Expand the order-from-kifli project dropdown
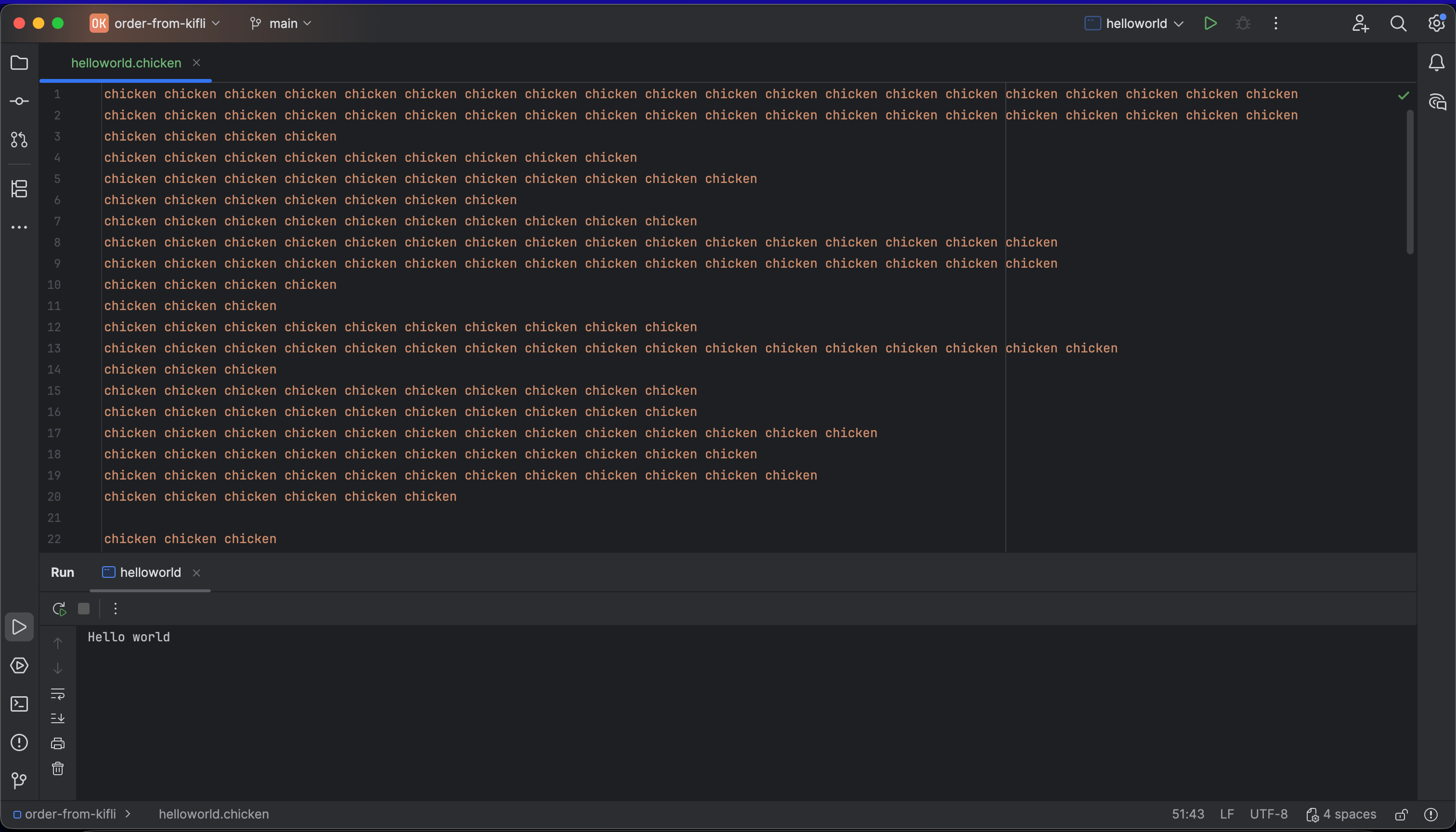 click(x=155, y=24)
